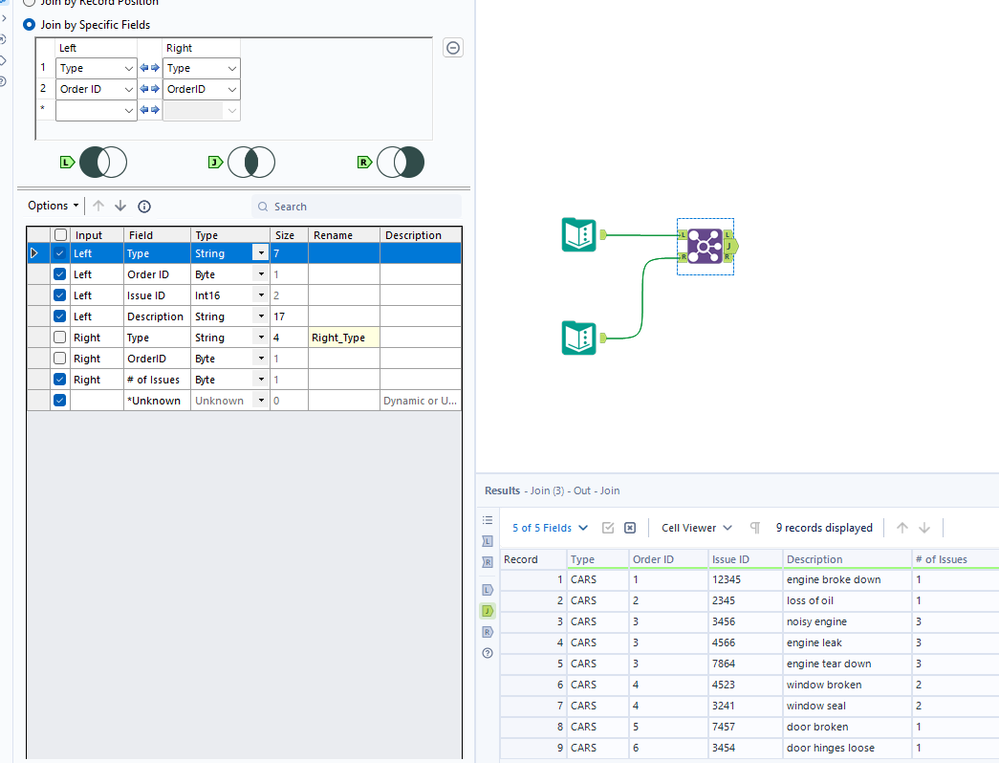
Task: Show the R output anchor data in Results
Action: [x=488, y=632]
